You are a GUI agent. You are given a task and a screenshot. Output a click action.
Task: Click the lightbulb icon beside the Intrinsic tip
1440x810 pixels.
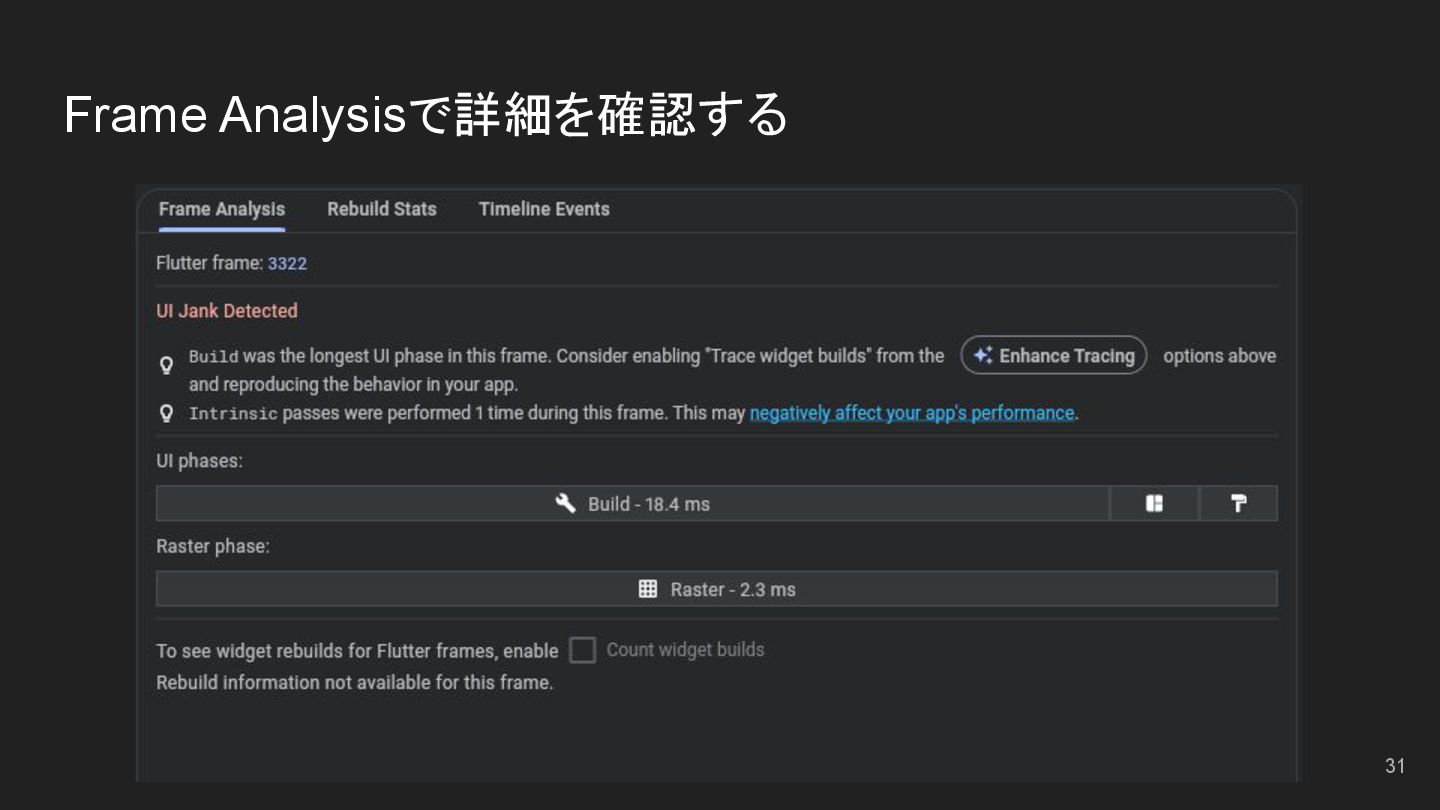coord(167,413)
